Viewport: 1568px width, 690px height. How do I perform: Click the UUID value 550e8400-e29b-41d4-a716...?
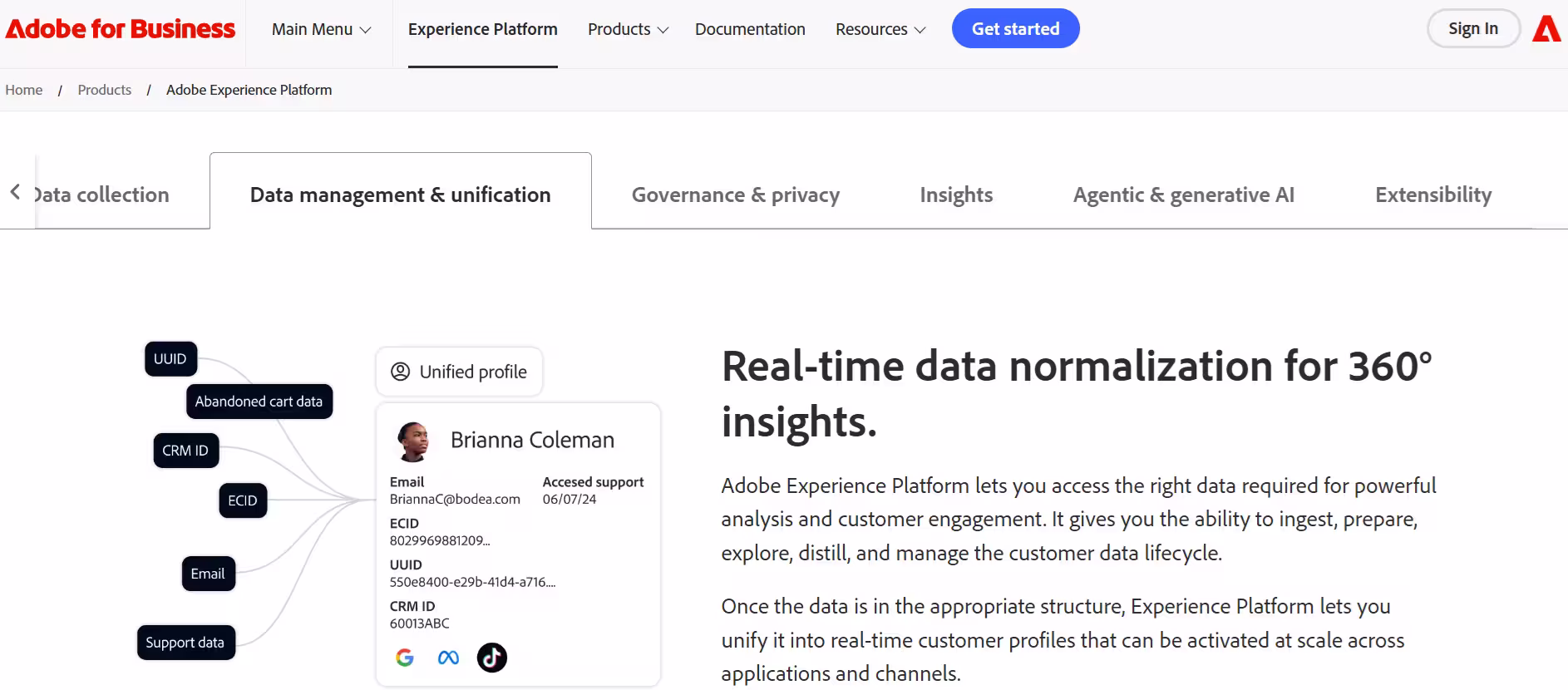pos(472,582)
